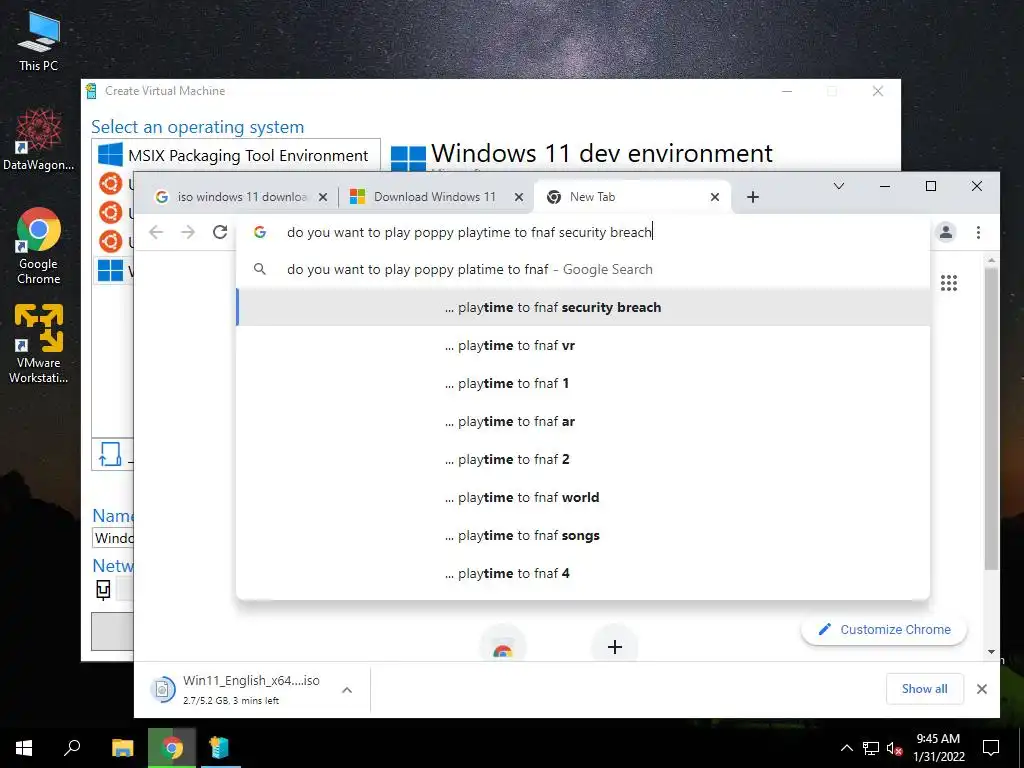Viewport: 1024px width, 768px height.
Task: Select second Ubuntu entry in OS list
Action: point(110,212)
